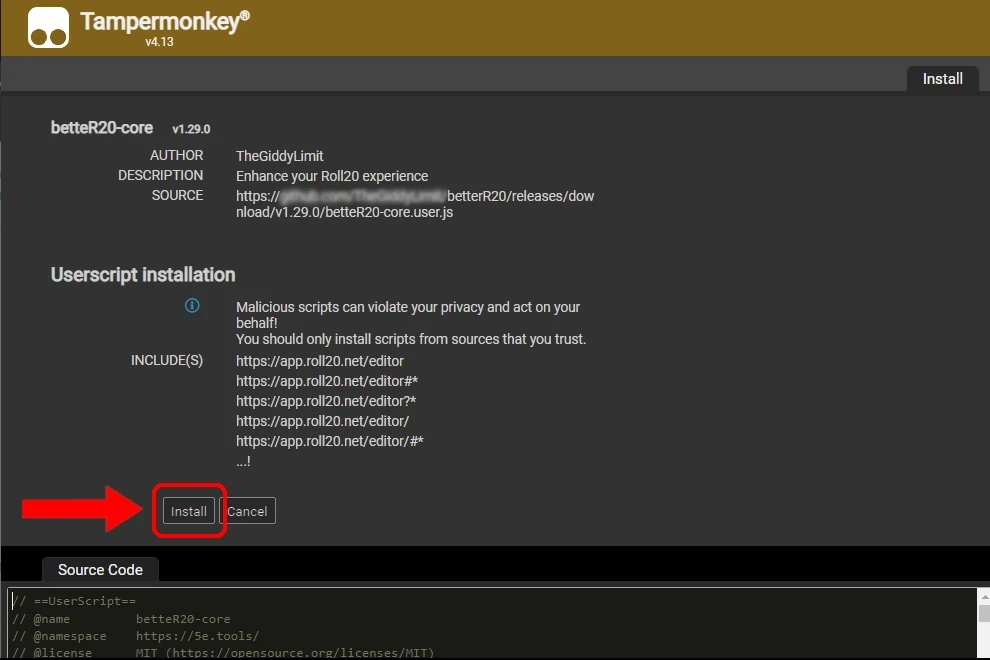The width and height of the screenshot is (990, 660).
Task: Click the SOURCE field label
Action: 177,196
